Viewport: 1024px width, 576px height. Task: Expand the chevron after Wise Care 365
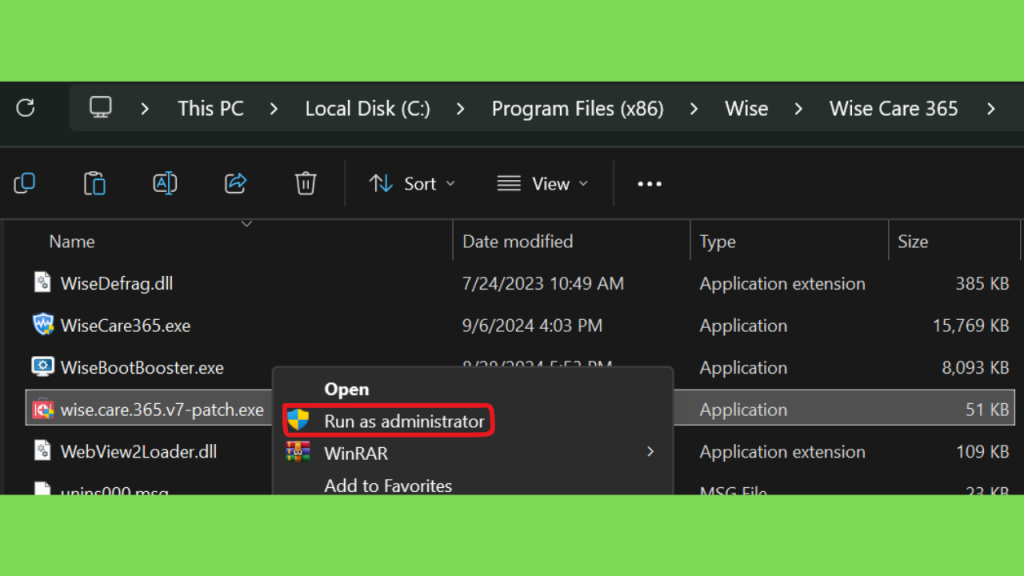[990, 108]
